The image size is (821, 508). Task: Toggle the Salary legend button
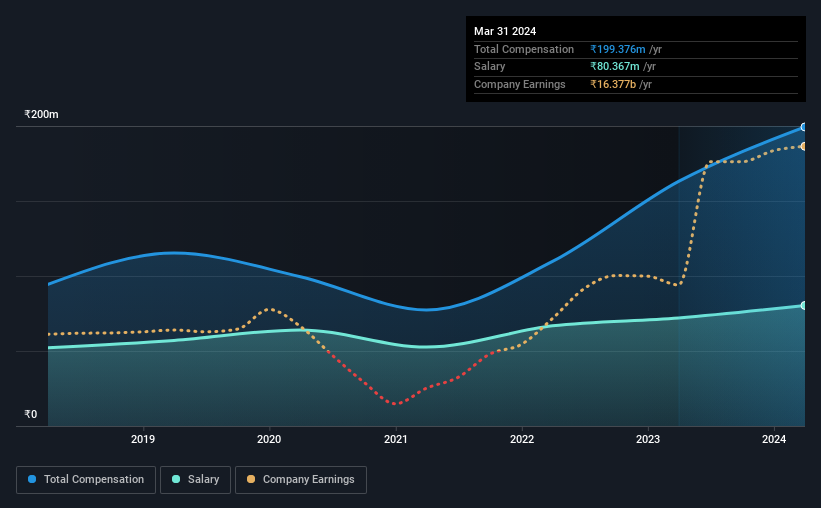(195, 480)
